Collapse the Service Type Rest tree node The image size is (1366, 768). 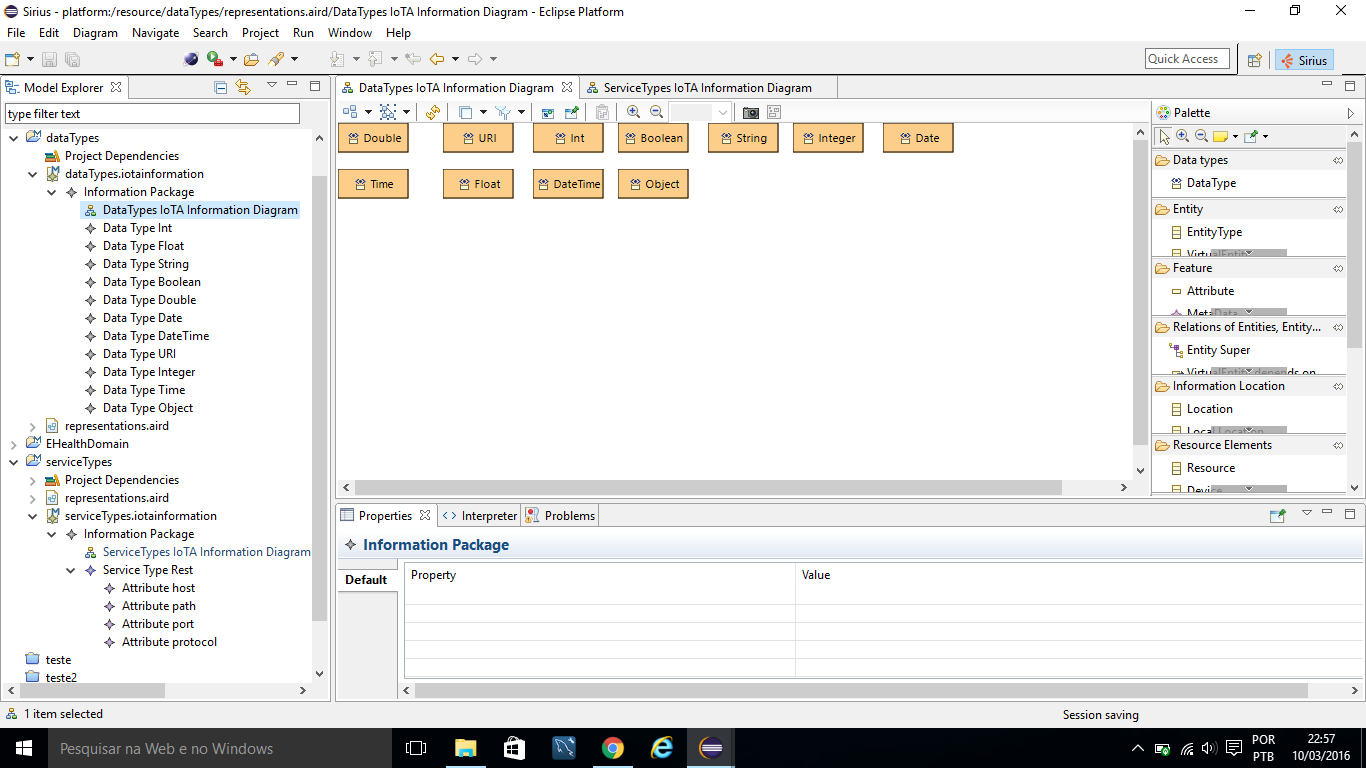(x=71, y=570)
